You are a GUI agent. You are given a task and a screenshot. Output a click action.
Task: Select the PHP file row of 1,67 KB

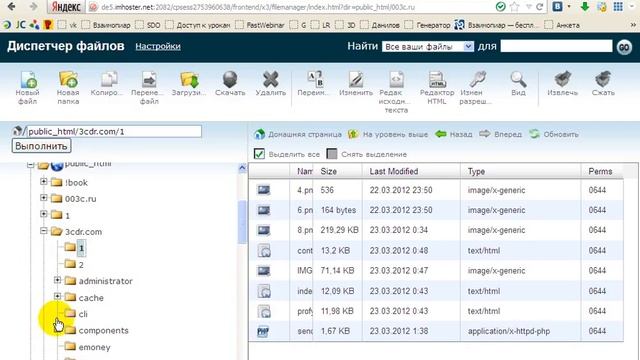tap(436, 331)
